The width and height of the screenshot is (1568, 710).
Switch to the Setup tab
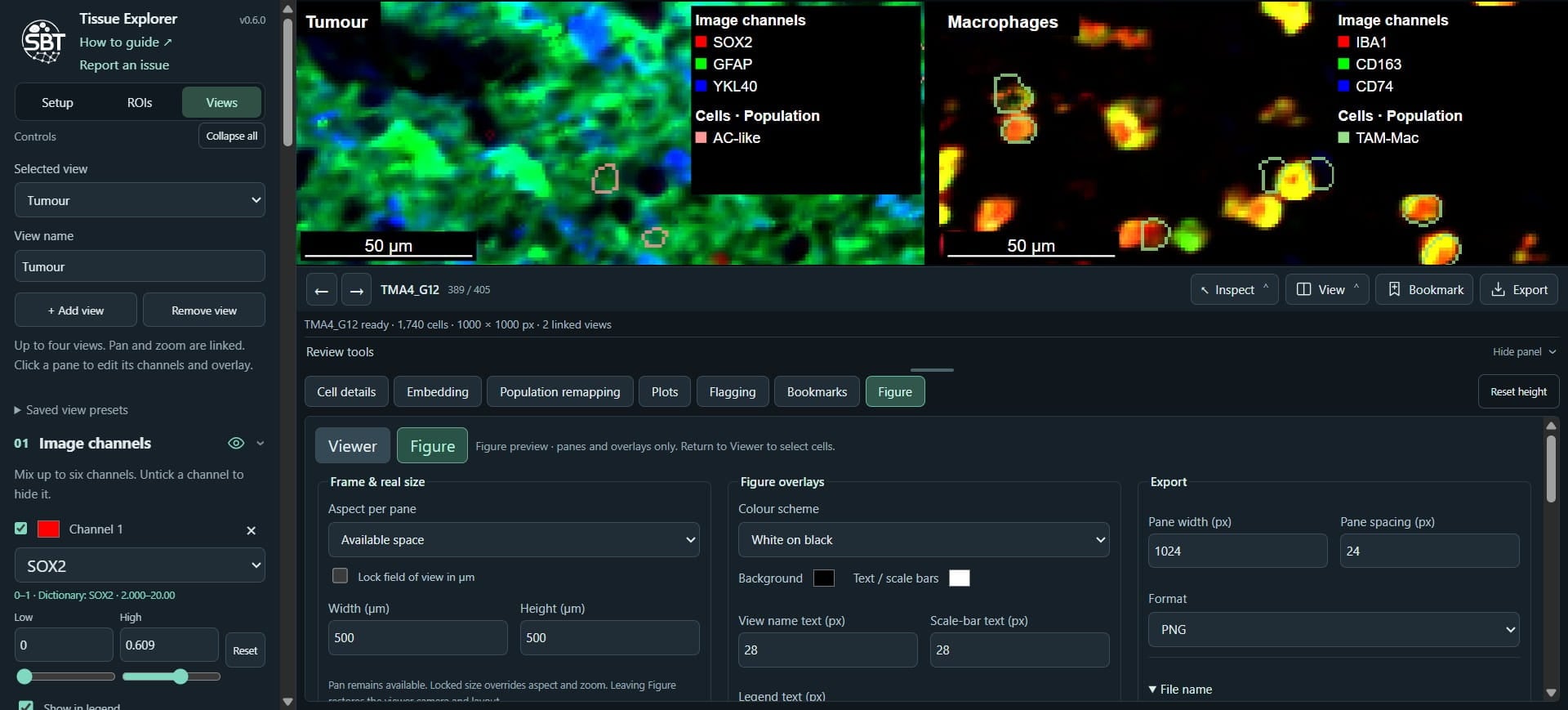pos(57,102)
